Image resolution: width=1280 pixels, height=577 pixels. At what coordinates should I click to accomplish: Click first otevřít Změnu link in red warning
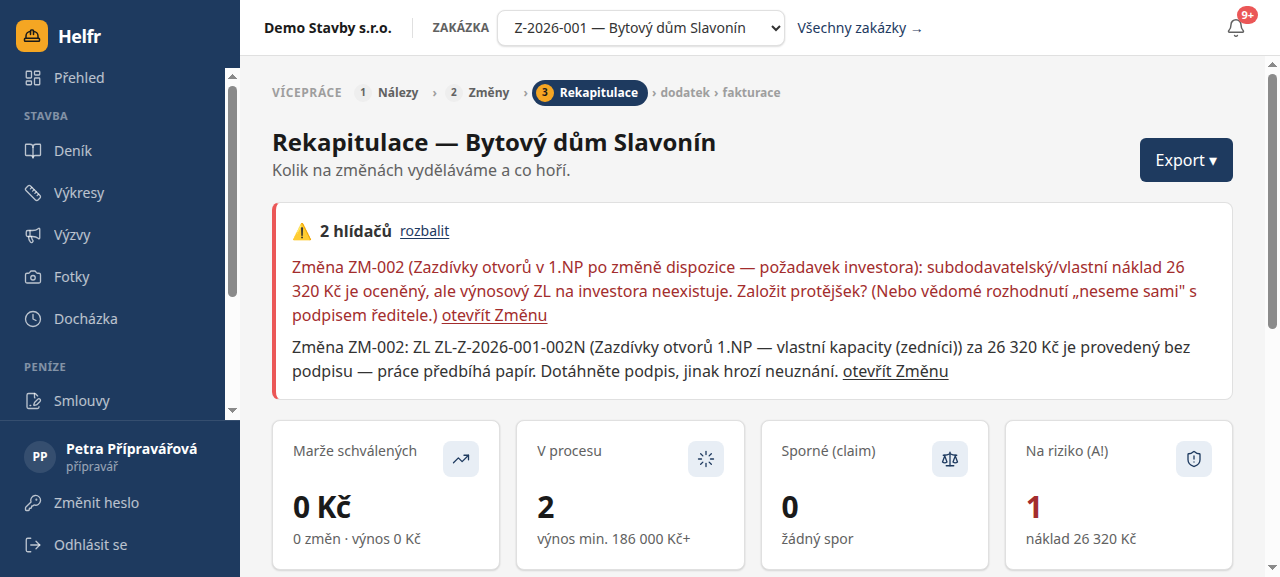pos(494,315)
